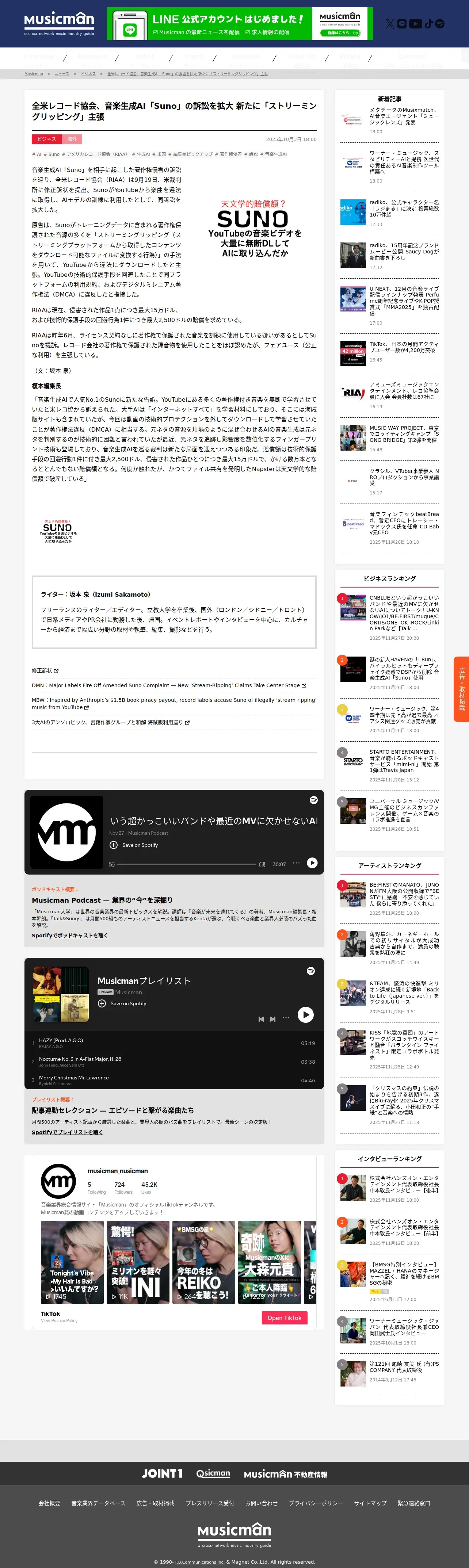Select track Nocturne No. 3 in A-Flat Major
This screenshot has width=469, height=1568.
(x=174, y=1062)
